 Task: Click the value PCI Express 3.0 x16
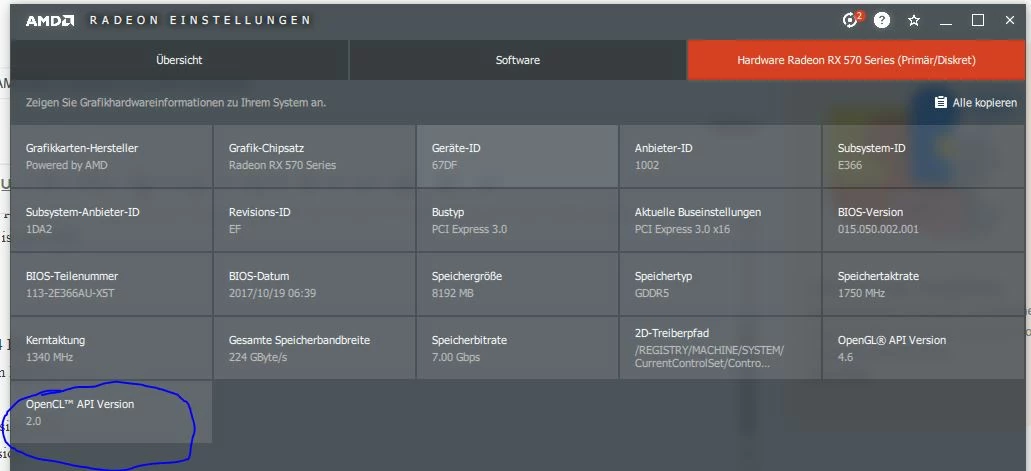682,230
